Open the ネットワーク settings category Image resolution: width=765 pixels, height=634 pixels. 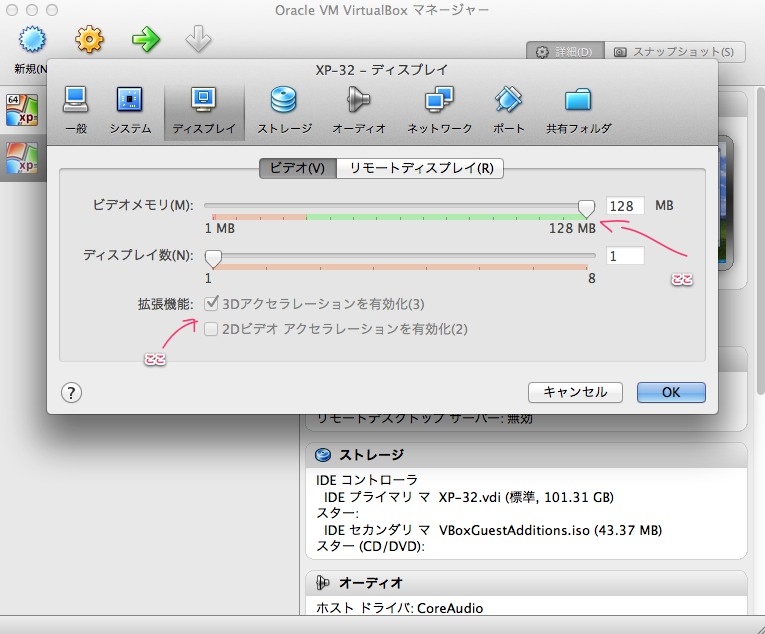click(440, 111)
